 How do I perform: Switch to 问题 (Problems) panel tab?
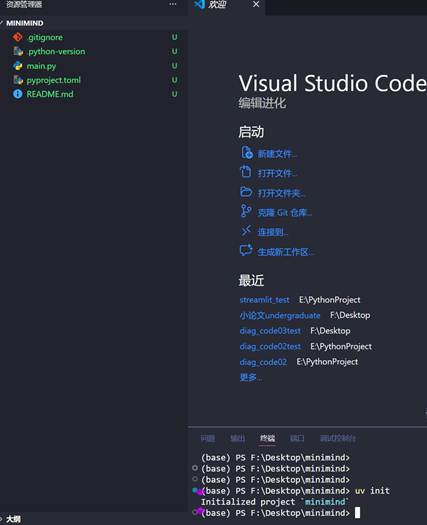208,438
